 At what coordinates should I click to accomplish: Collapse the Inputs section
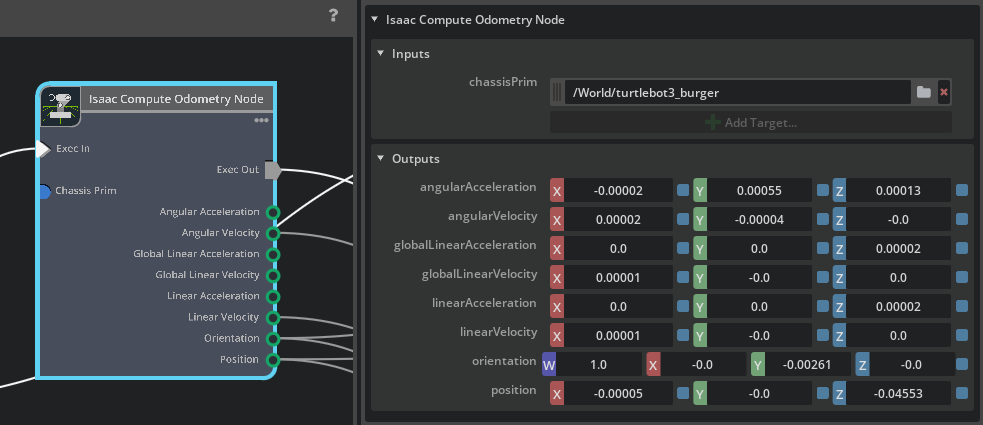(x=380, y=53)
